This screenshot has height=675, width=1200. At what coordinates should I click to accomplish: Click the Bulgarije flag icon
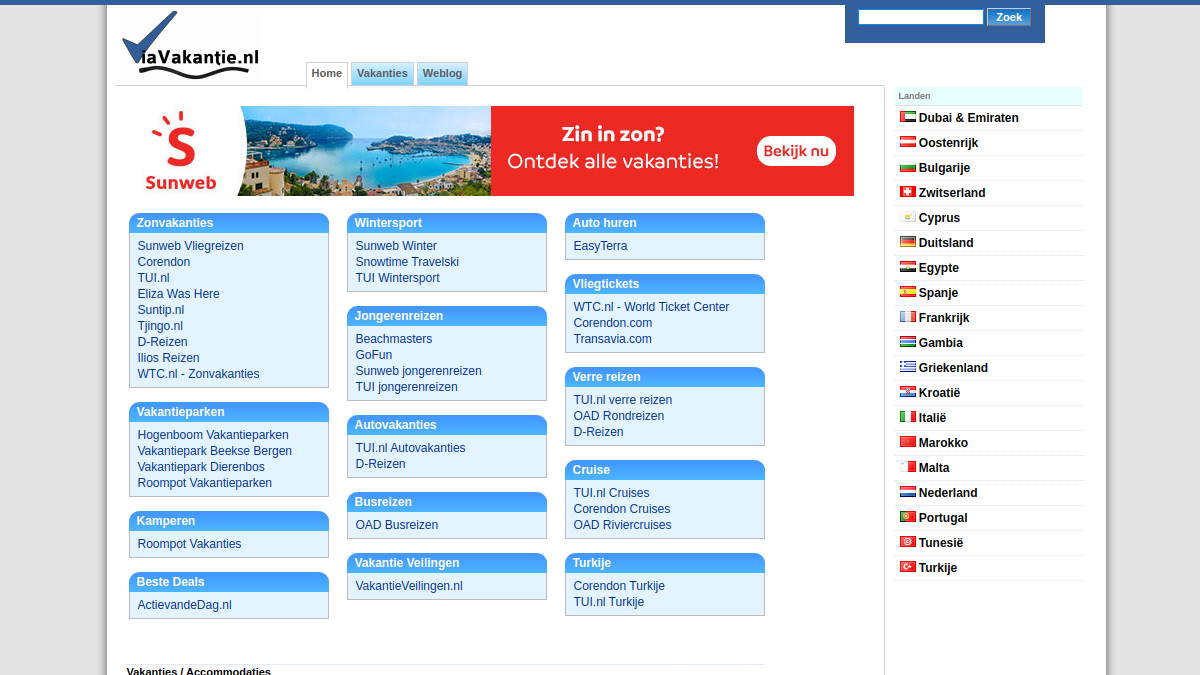coord(907,167)
